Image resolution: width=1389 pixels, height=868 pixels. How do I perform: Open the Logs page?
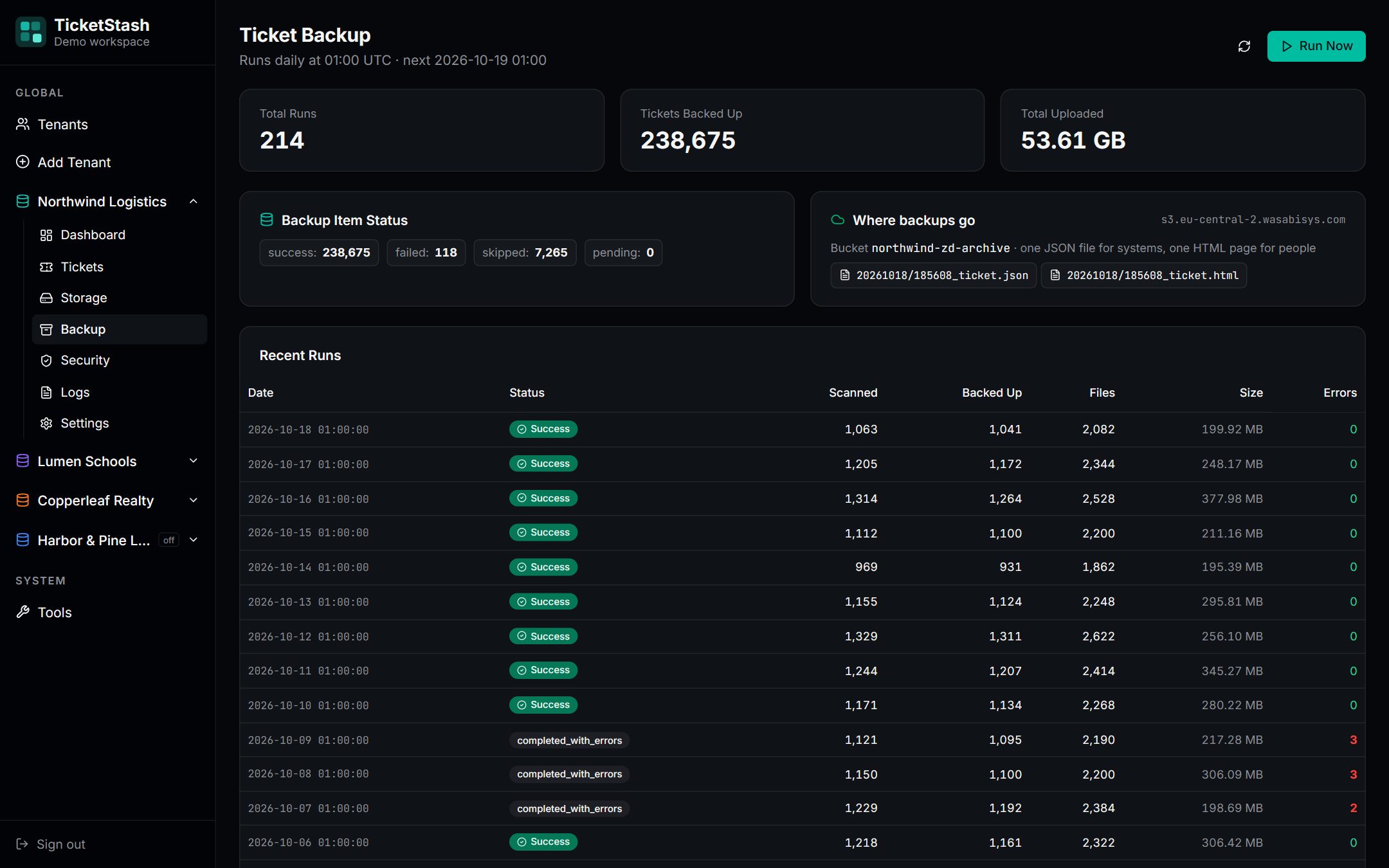(120, 392)
